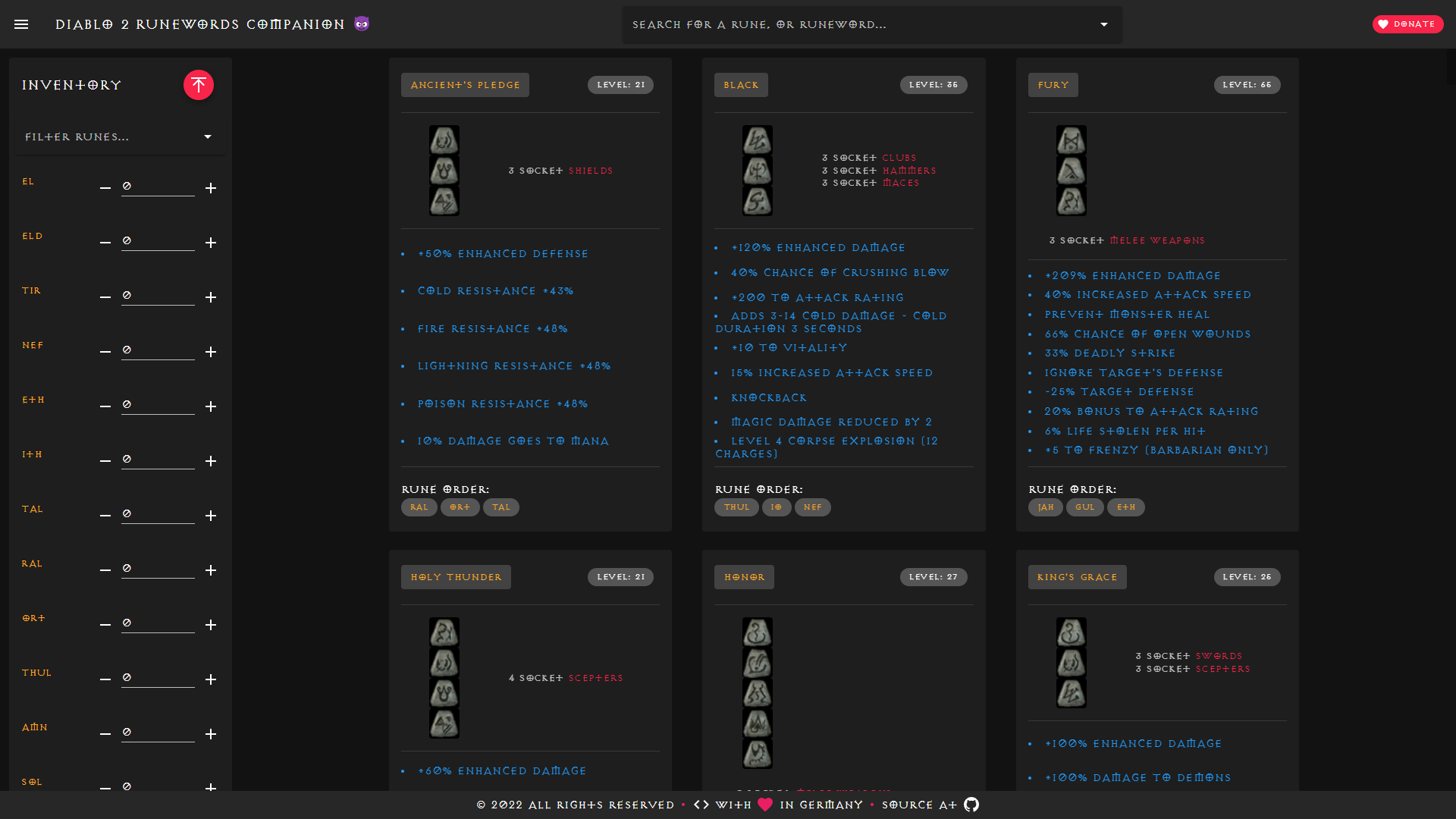Click the purple devil emoji logo

click(362, 24)
